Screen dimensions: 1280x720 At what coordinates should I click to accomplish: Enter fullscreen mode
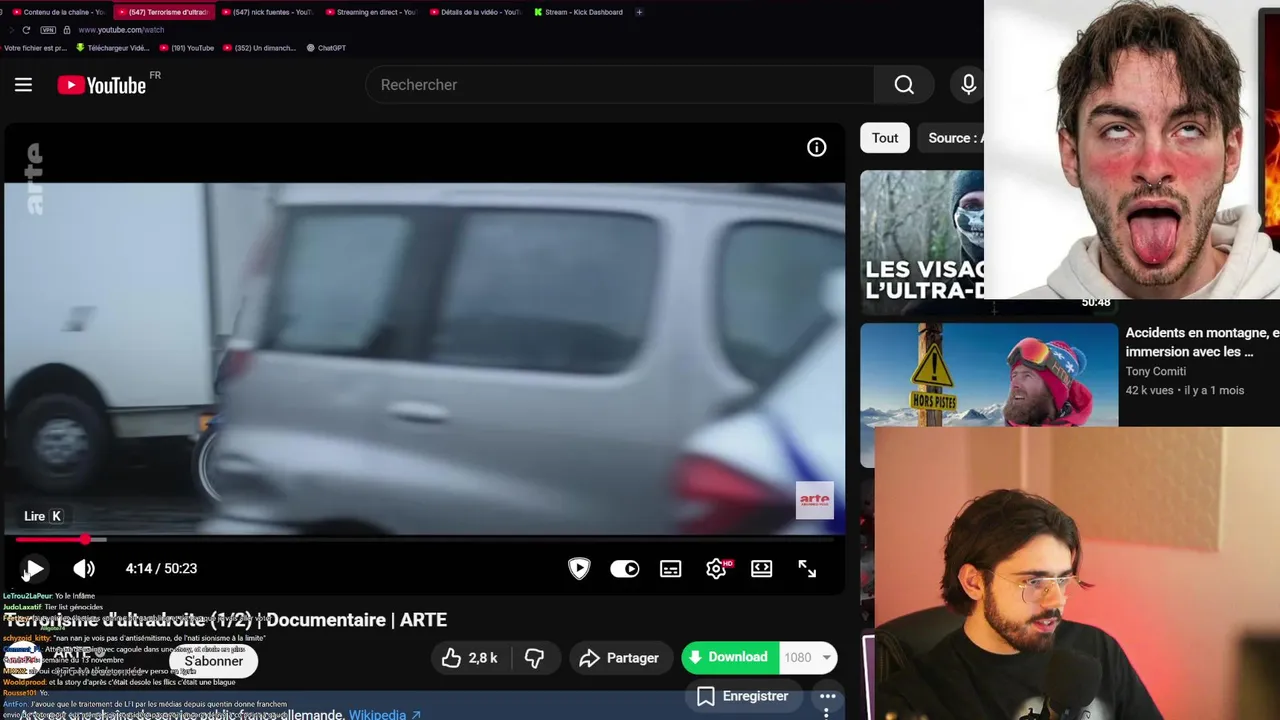pos(807,569)
